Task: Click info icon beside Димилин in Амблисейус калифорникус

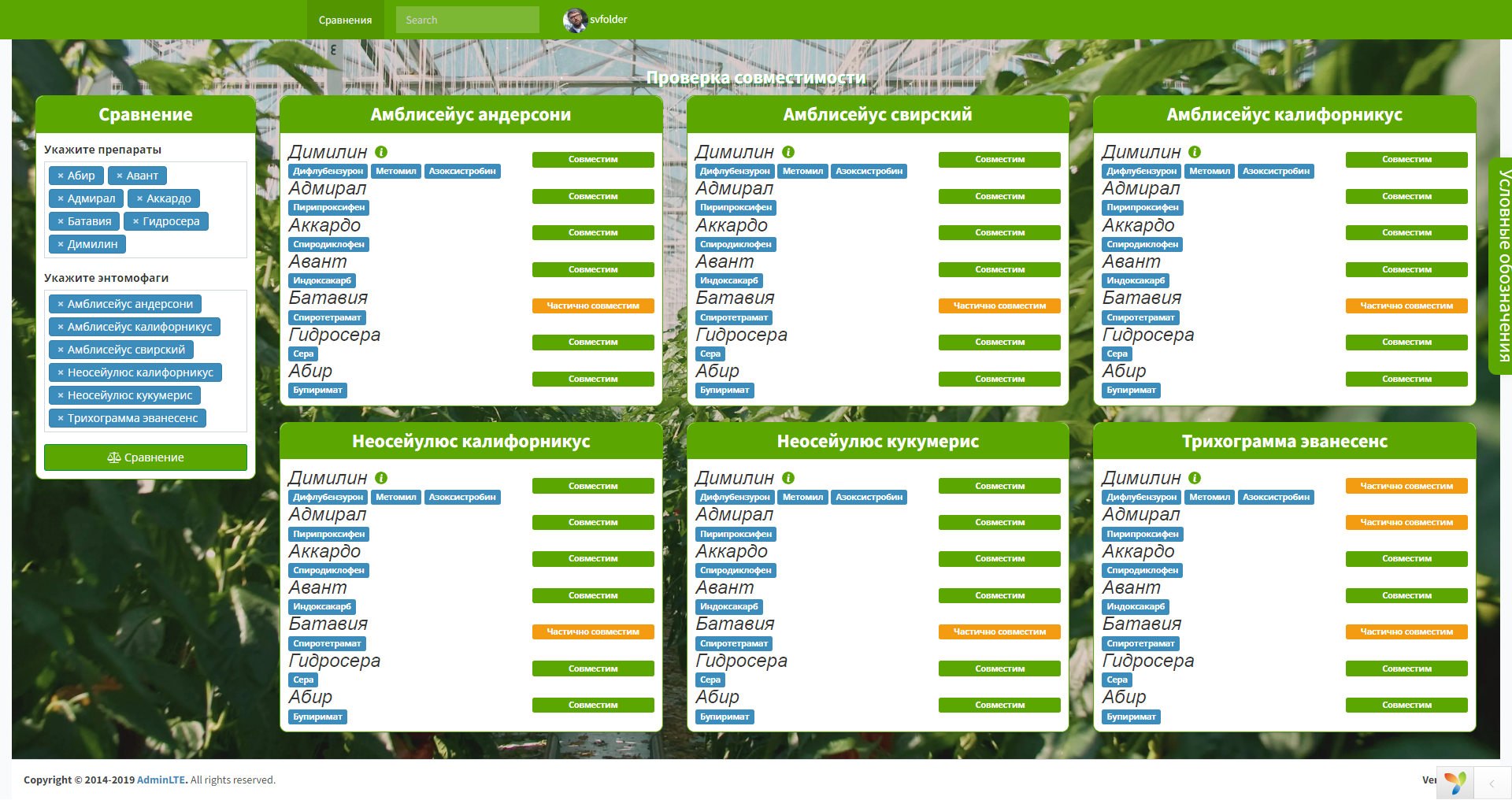Action: pos(1196,152)
